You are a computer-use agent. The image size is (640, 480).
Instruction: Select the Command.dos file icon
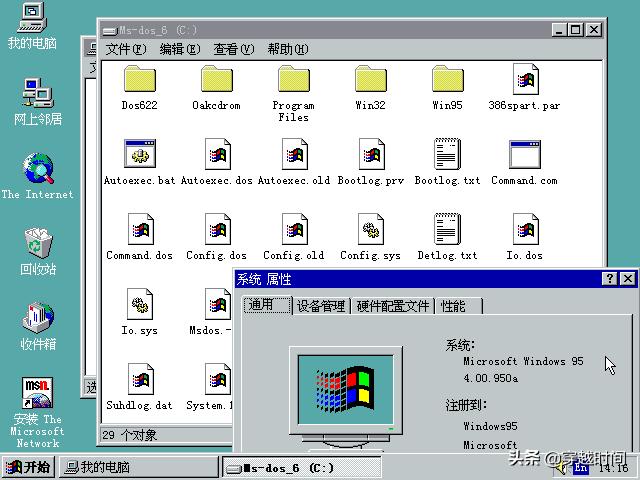click(141, 229)
